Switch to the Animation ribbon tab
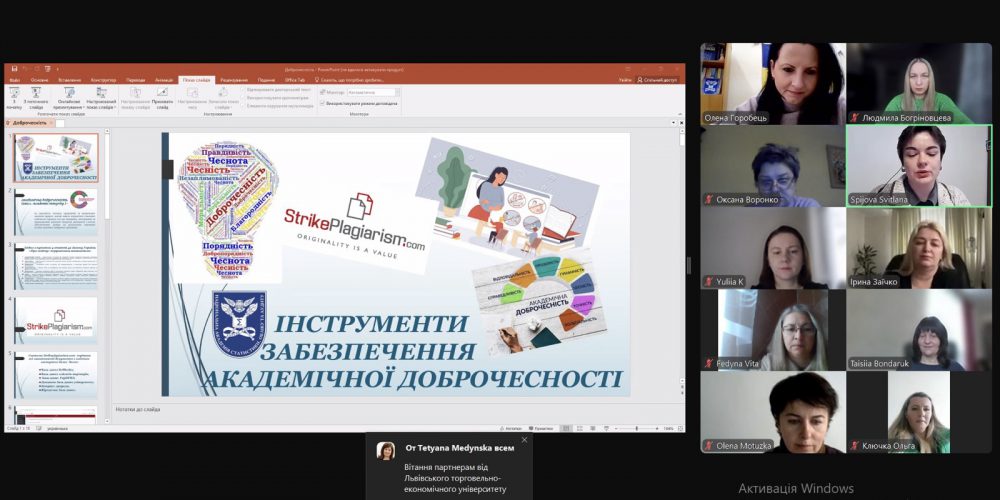This screenshot has height=500, width=1000. [164, 79]
